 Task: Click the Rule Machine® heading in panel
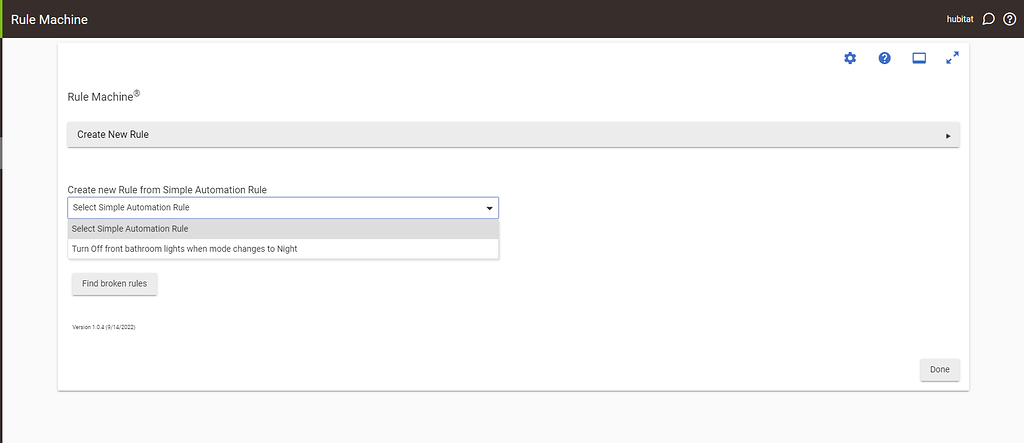pyautogui.click(x=104, y=96)
